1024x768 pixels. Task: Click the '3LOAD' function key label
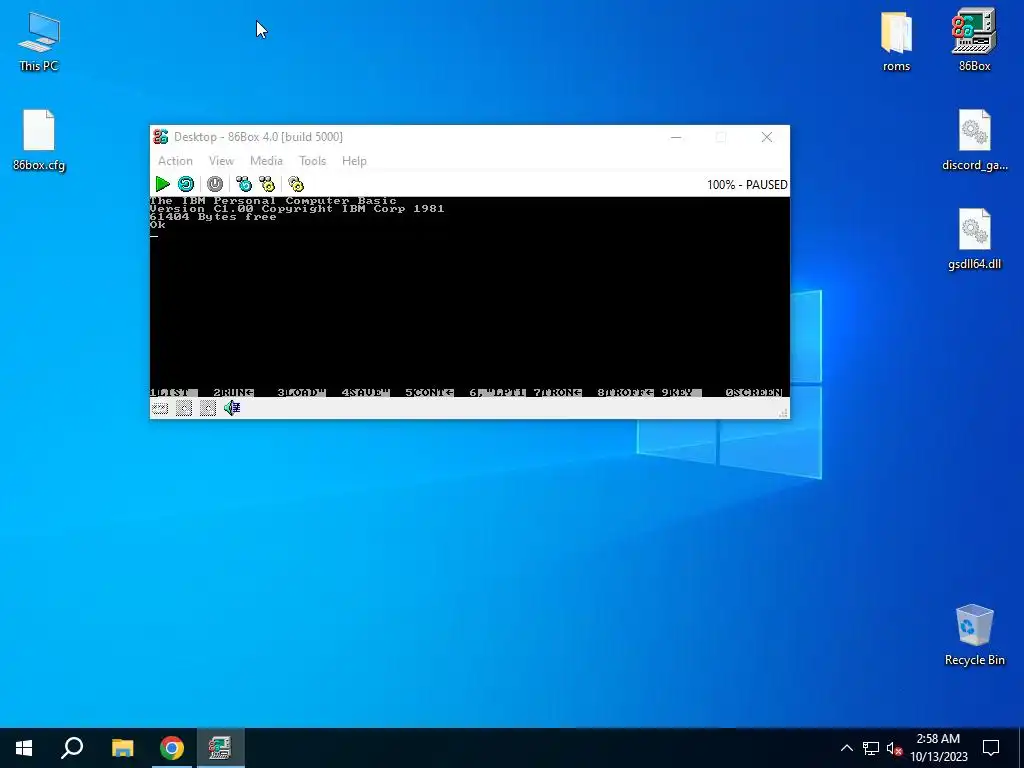(301, 392)
